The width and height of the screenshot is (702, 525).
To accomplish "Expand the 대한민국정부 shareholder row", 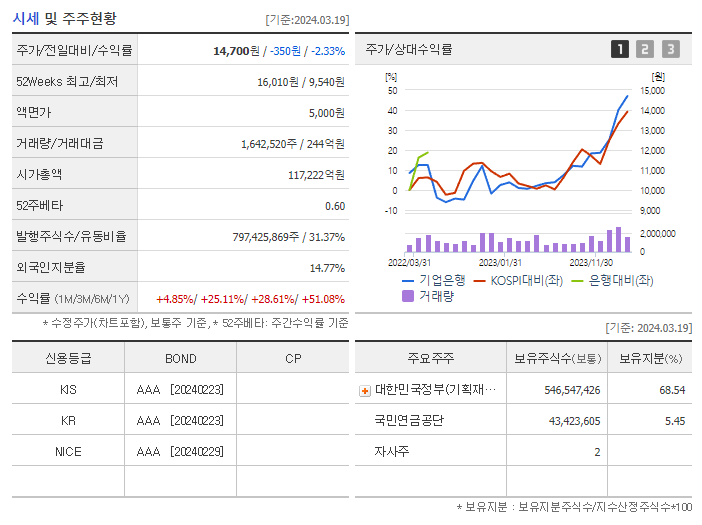I will tap(365, 391).
